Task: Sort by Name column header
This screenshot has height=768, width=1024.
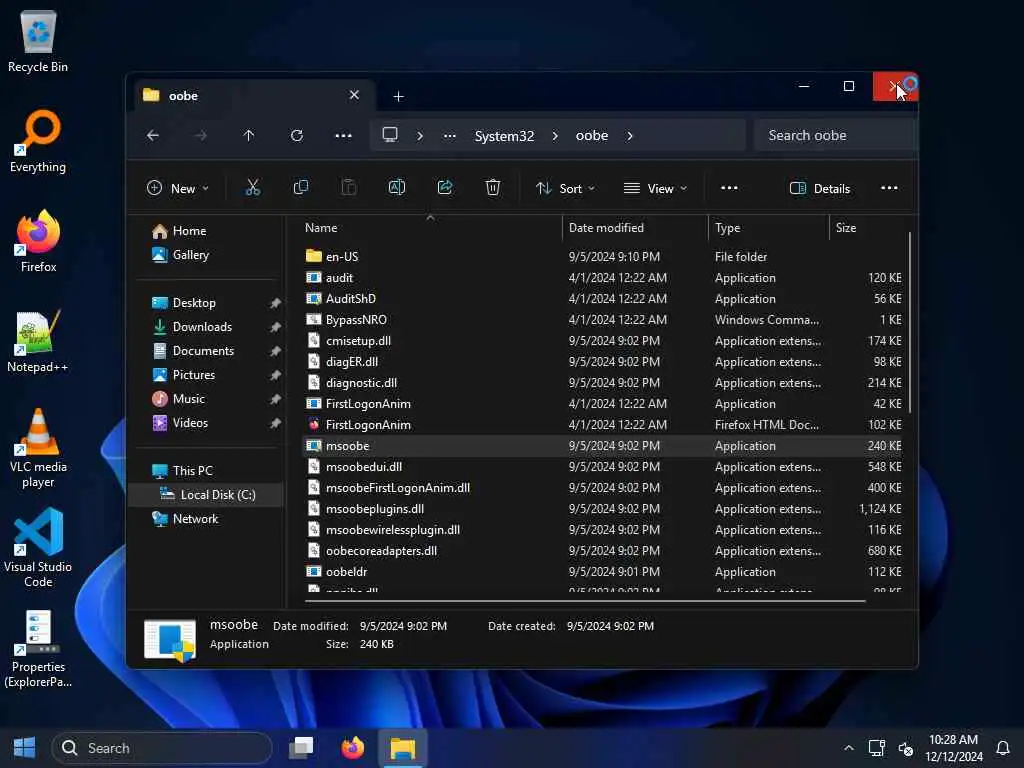Action: pyautogui.click(x=432, y=228)
